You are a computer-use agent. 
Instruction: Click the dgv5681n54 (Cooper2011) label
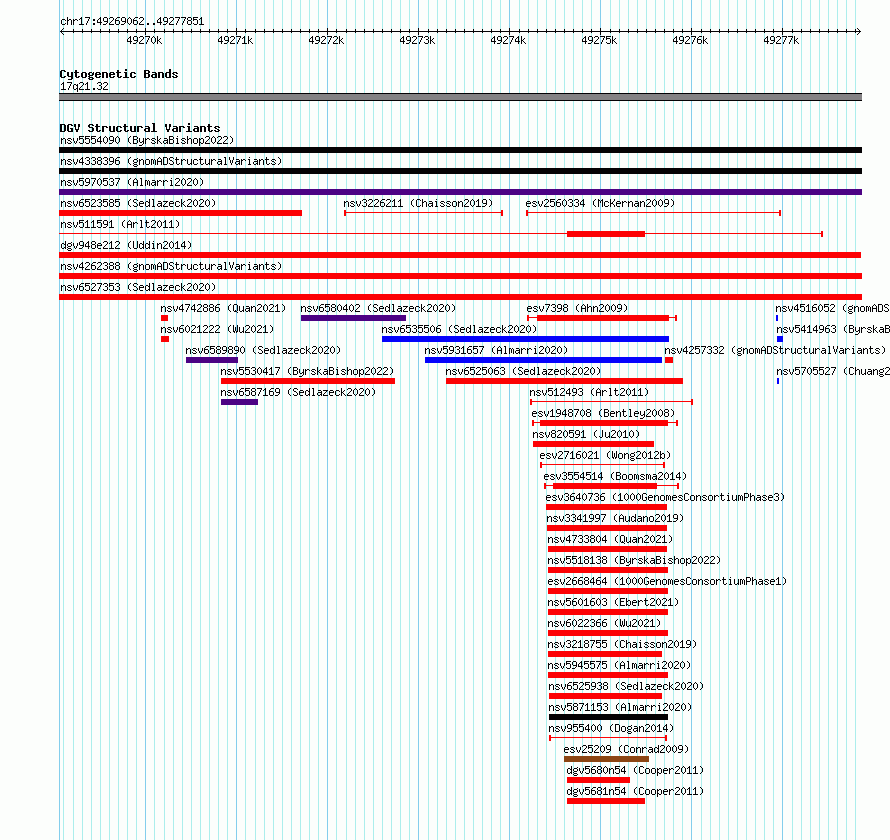(x=635, y=791)
